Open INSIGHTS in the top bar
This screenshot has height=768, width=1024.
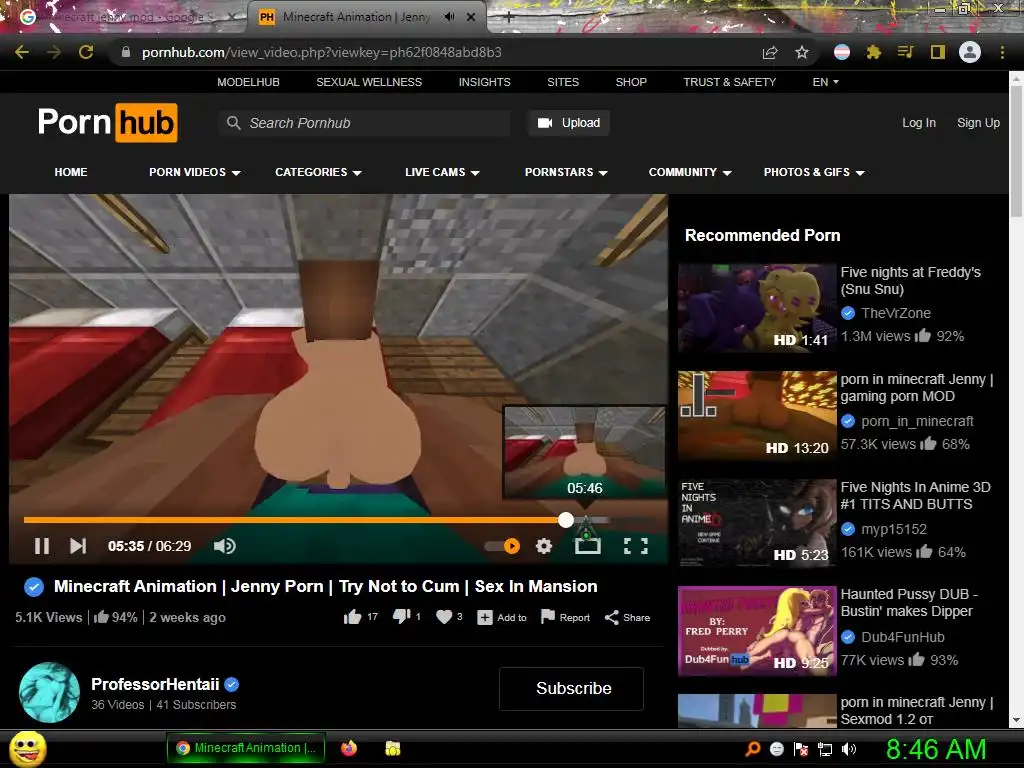[485, 82]
